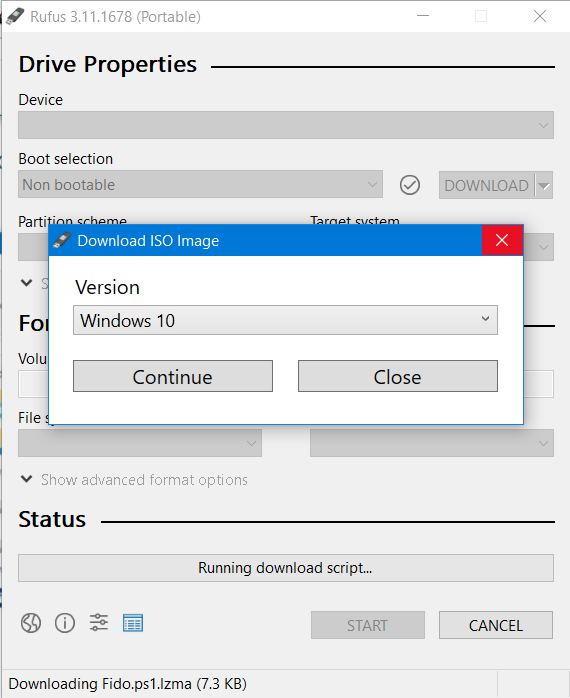
Task: Close the Download ISO Image dialog with X
Action: [x=502, y=240]
